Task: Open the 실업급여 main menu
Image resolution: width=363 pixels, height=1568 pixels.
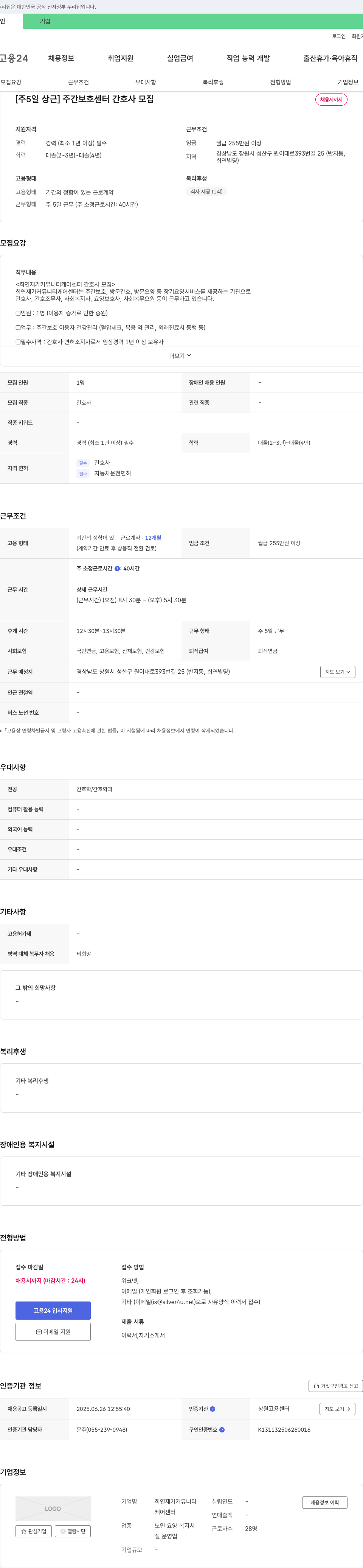Action: 180,58
